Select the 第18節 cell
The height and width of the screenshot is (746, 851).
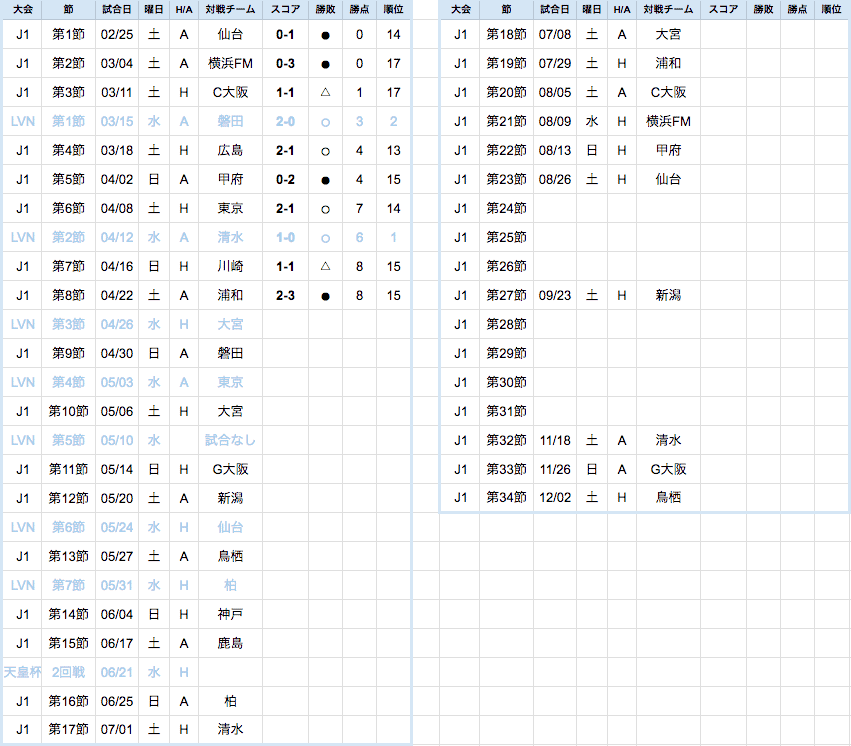pyautogui.click(x=506, y=35)
